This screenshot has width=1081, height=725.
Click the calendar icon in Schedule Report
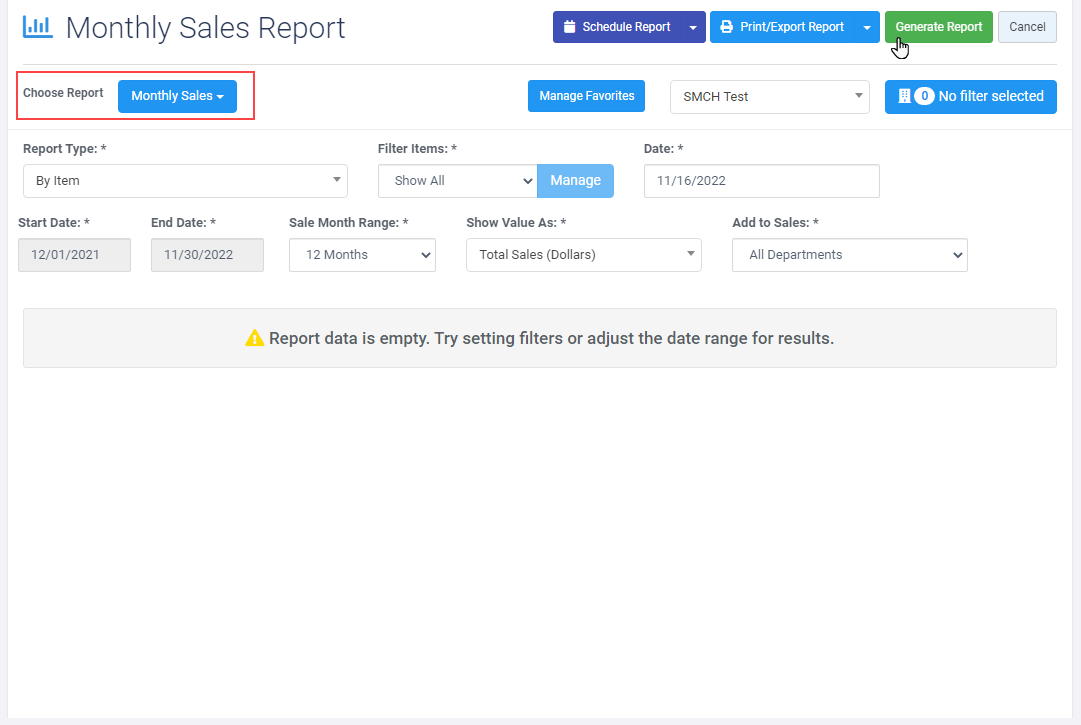[x=569, y=27]
